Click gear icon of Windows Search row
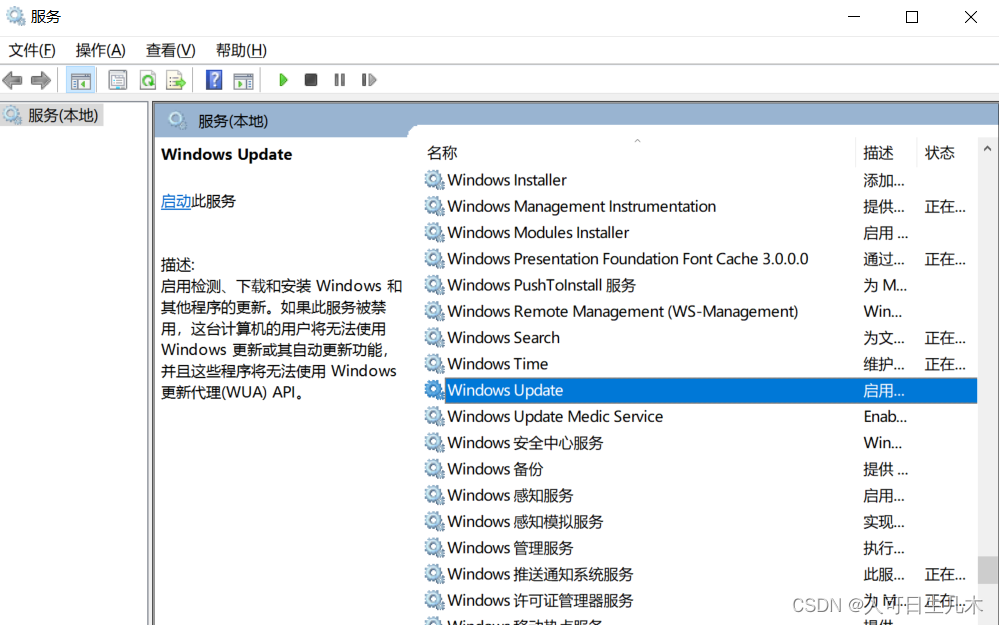 point(435,338)
